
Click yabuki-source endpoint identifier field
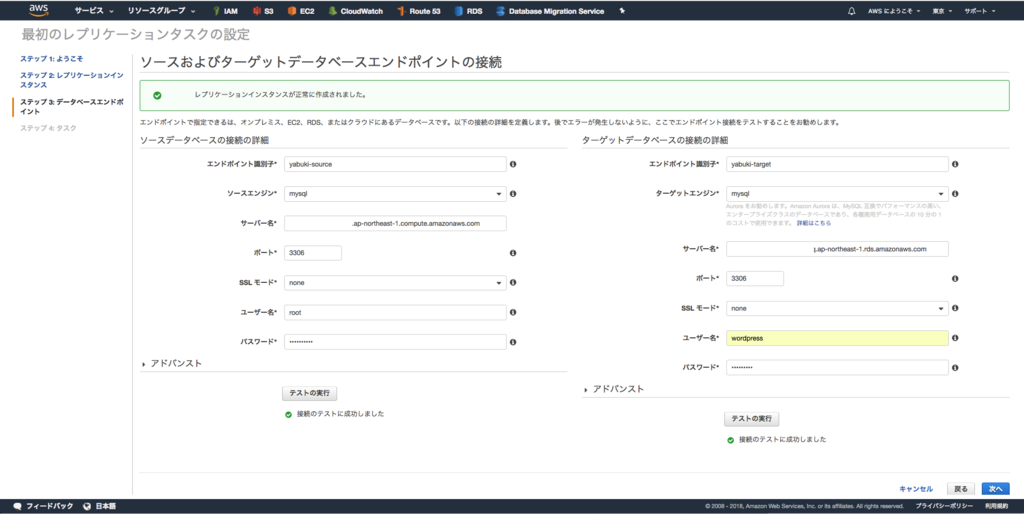pos(395,164)
